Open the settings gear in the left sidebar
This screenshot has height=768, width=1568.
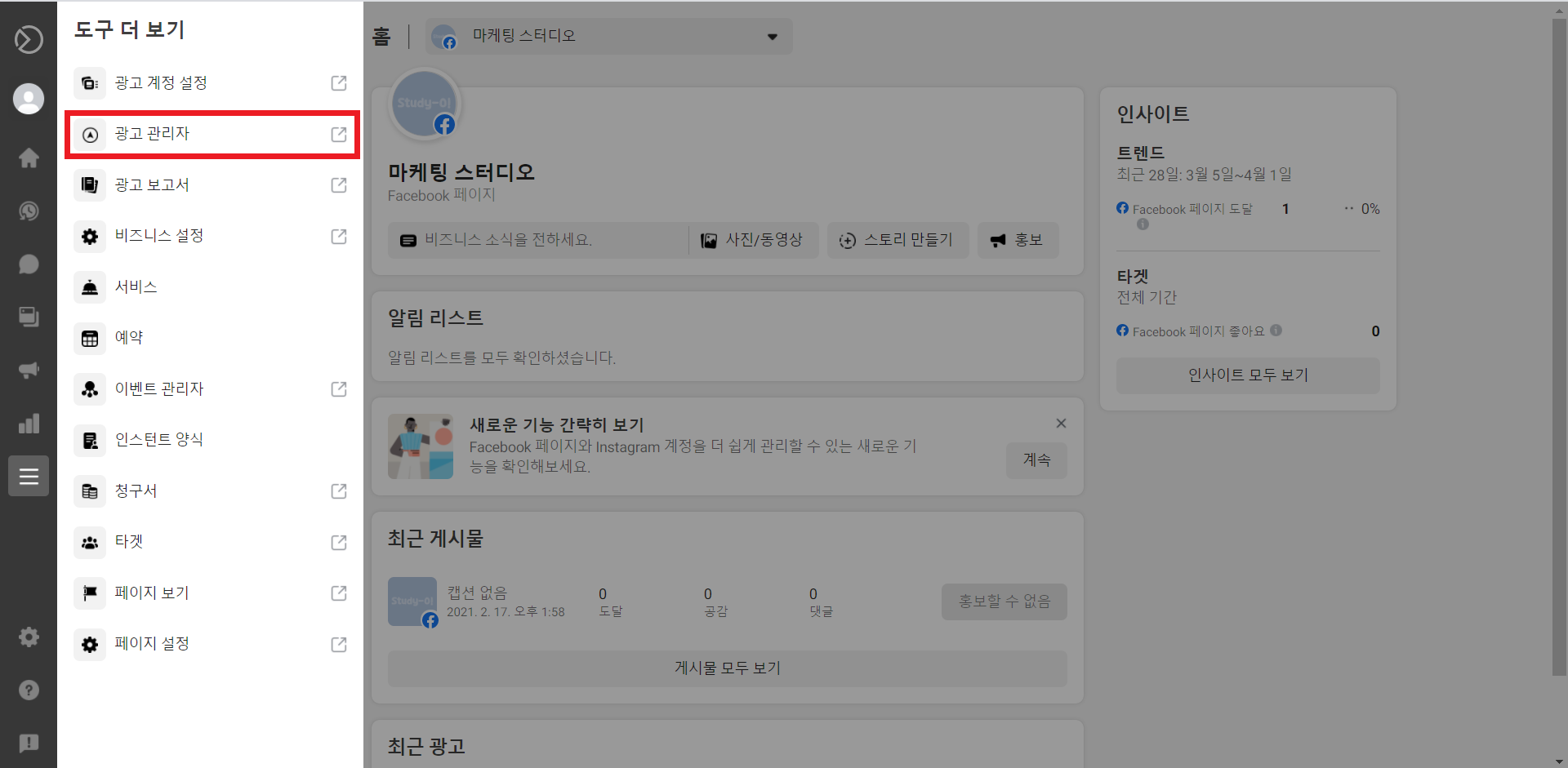coord(29,637)
